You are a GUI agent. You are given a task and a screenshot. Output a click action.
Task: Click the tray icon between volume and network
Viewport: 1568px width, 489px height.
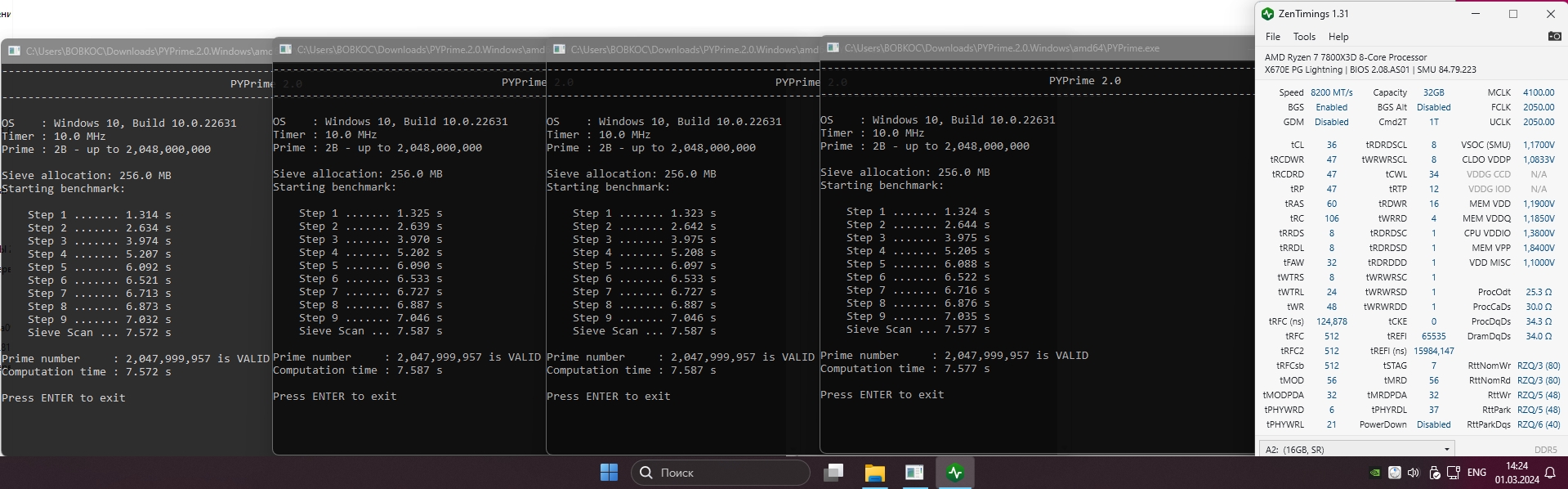[1434, 473]
